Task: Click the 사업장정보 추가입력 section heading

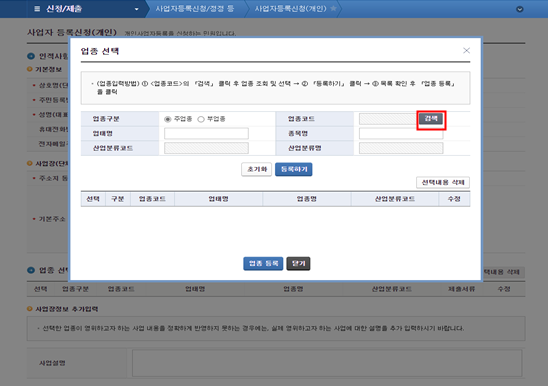Action: (x=67, y=310)
